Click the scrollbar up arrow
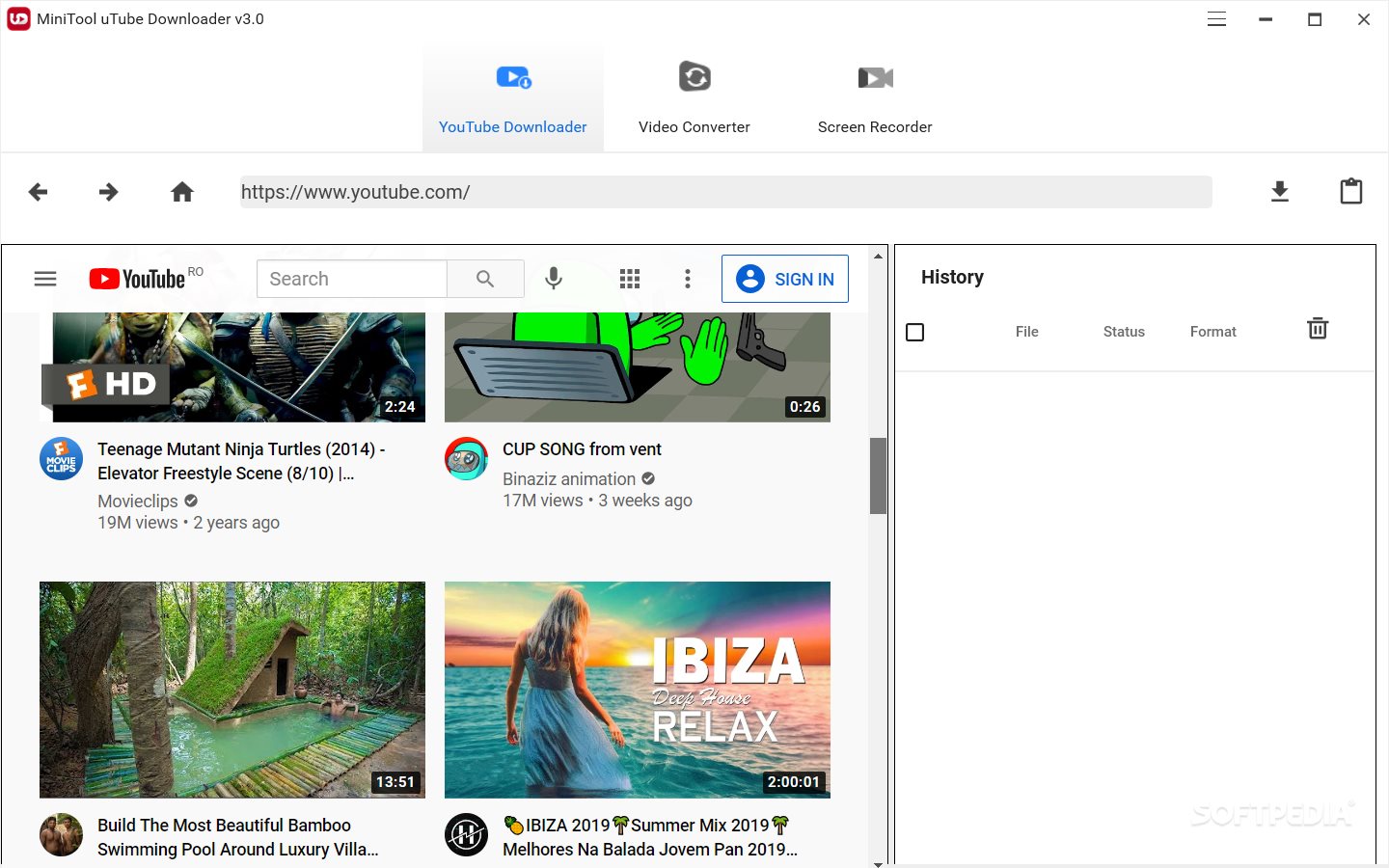 pyautogui.click(x=878, y=256)
